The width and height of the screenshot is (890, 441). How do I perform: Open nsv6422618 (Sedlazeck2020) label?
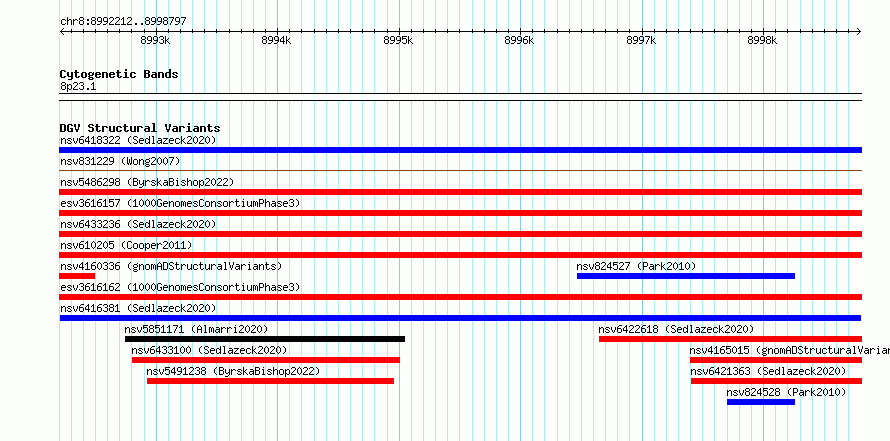coord(676,329)
